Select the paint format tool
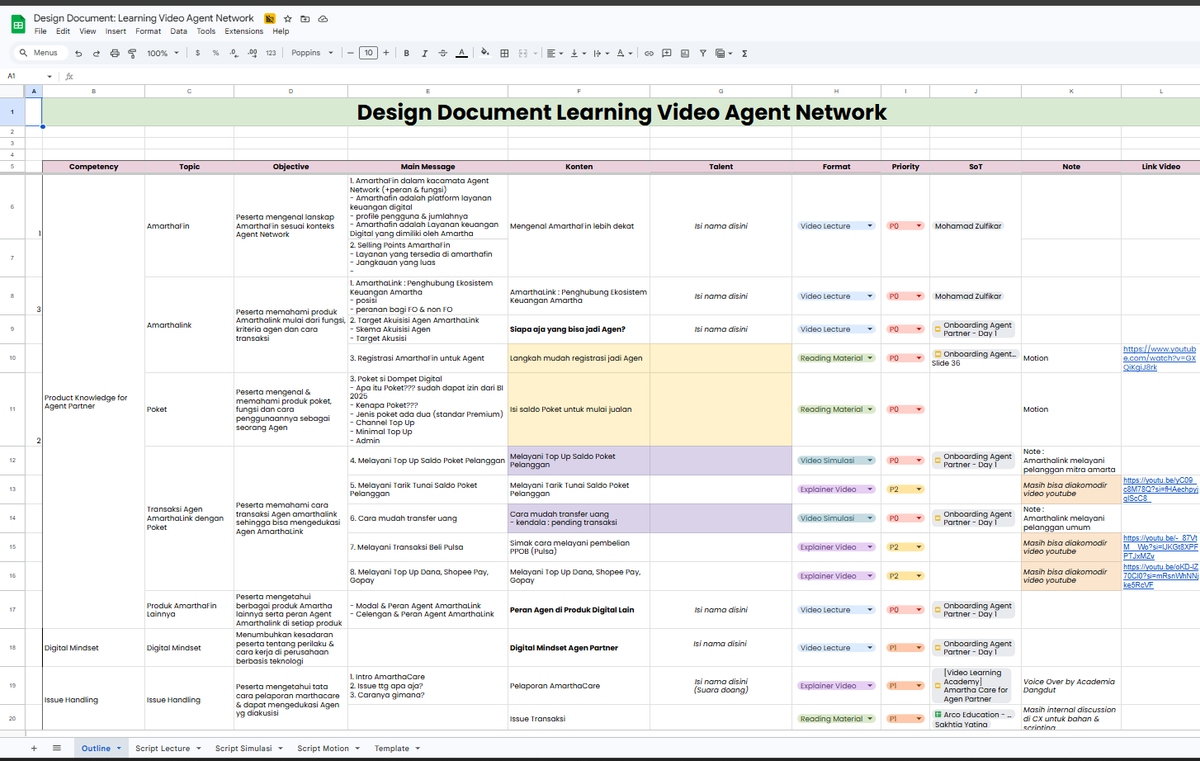The height and width of the screenshot is (761, 1200). 132,53
